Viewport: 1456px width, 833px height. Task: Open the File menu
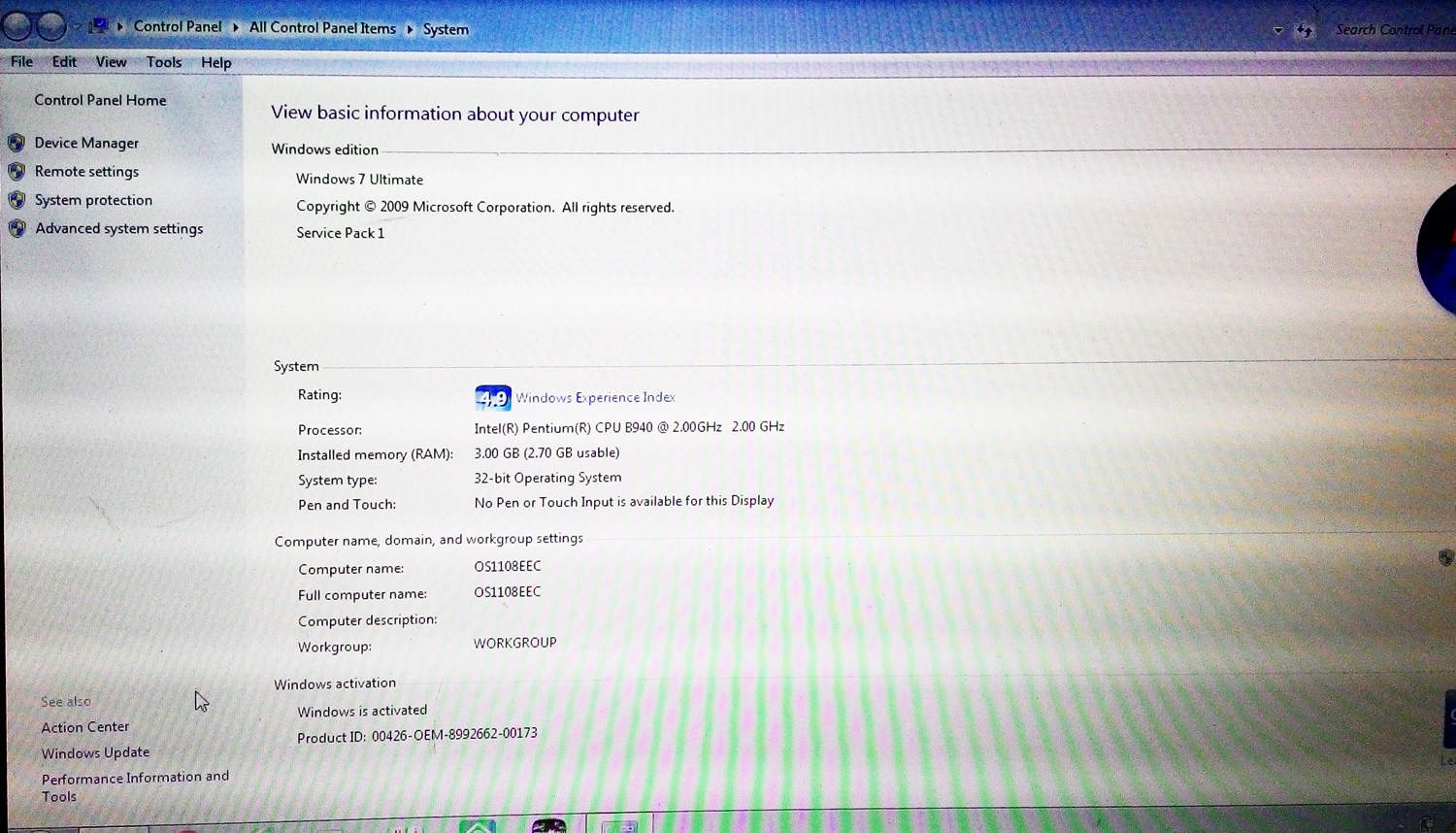21,62
